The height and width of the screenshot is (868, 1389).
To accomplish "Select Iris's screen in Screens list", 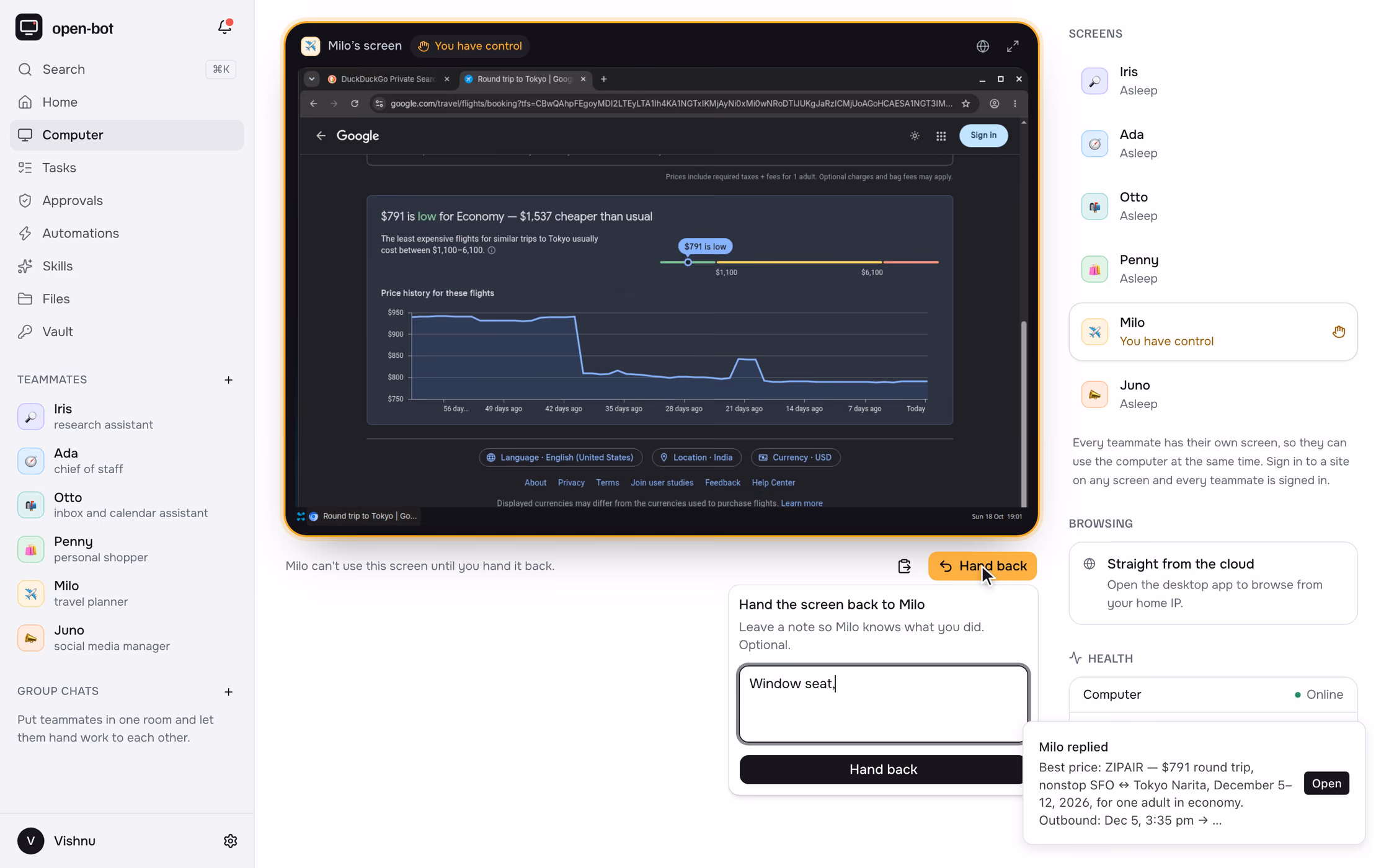I will [1212, 81].
